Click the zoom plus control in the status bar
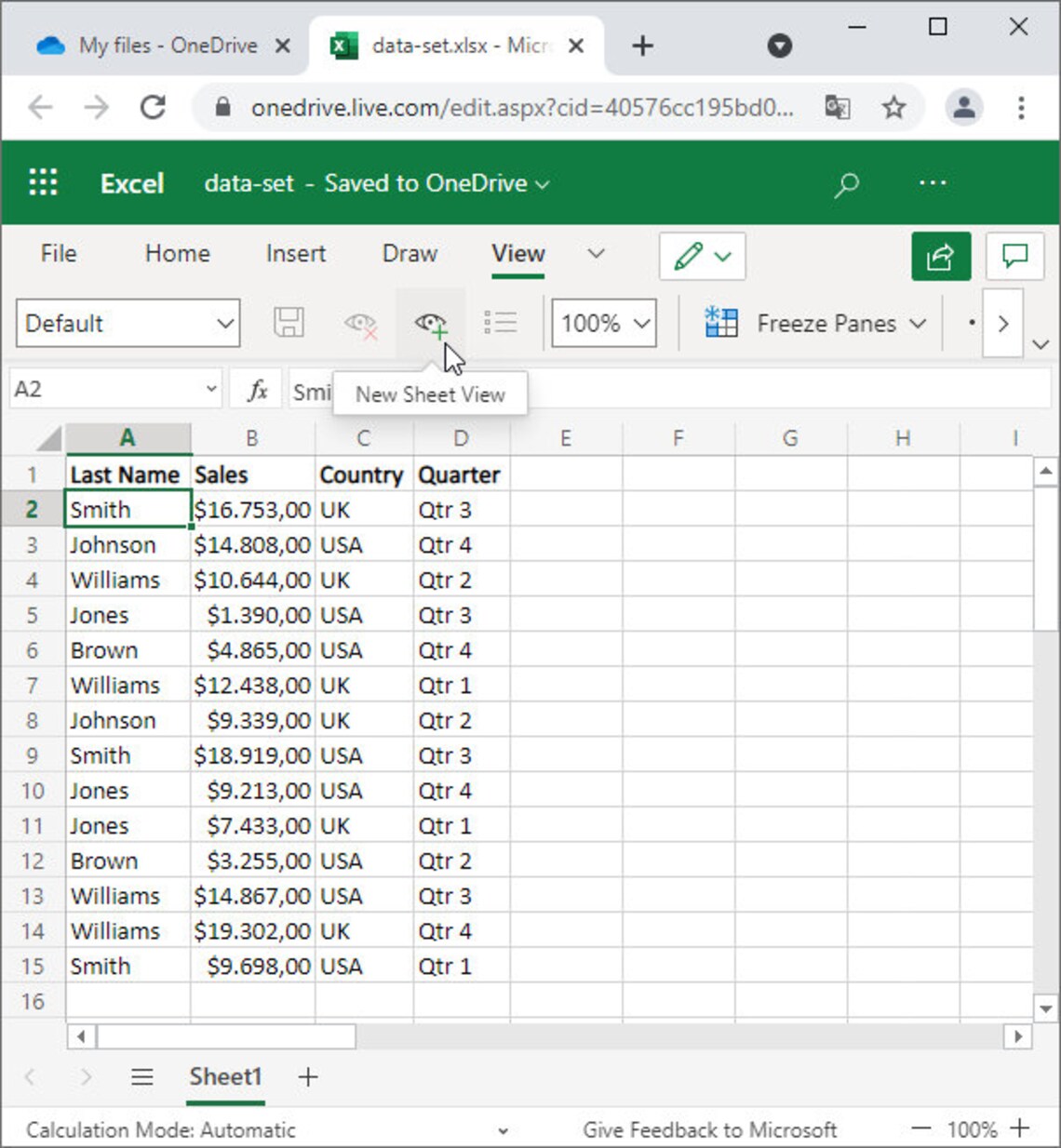The image size is (1061, 1148). click(x=1020, y=1129)
